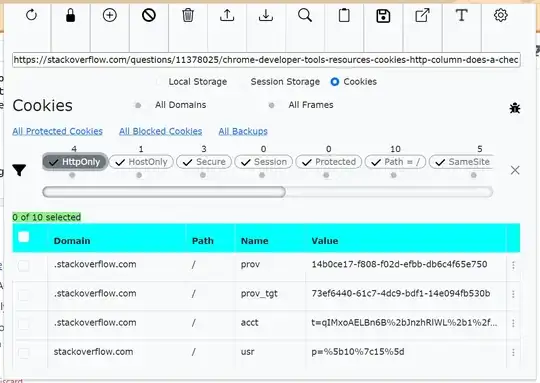Screen dimensions: 540x383
Task: Click the horizontal filter scrollbar thumb
Action: (x=164, y=192)
